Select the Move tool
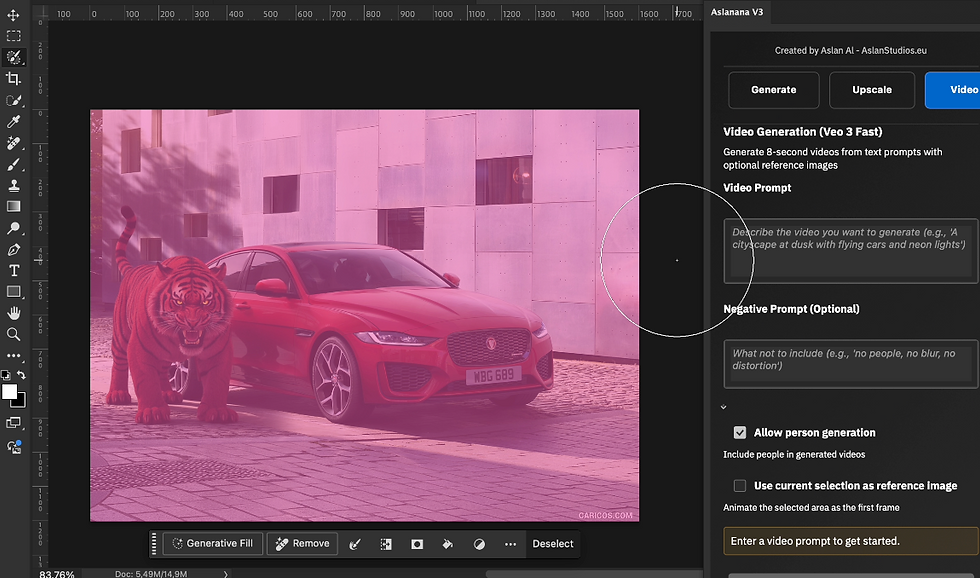The height and width of the screenshot is (578, 980). coord(14,15)
